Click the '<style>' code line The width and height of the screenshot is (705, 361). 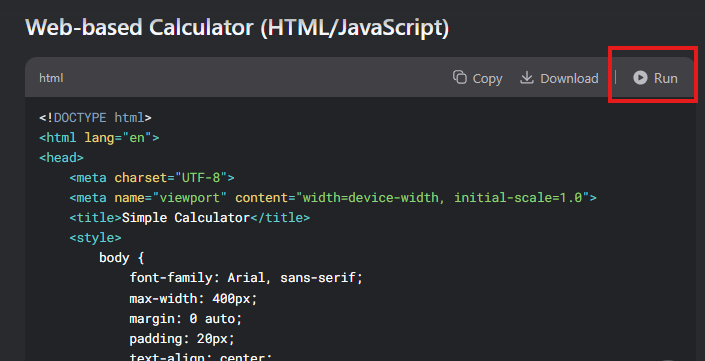[x=95, y=237]
